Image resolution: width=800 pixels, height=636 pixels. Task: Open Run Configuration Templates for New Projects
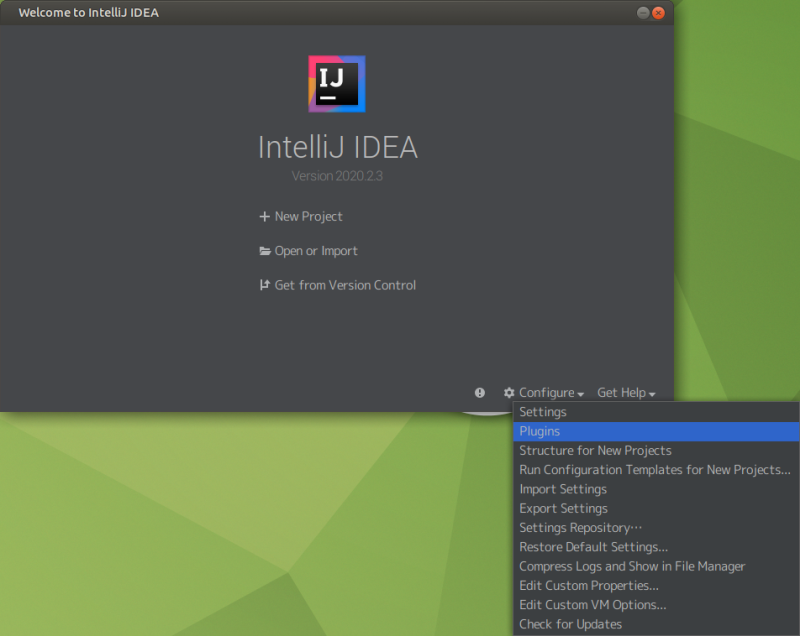(654, 470)
